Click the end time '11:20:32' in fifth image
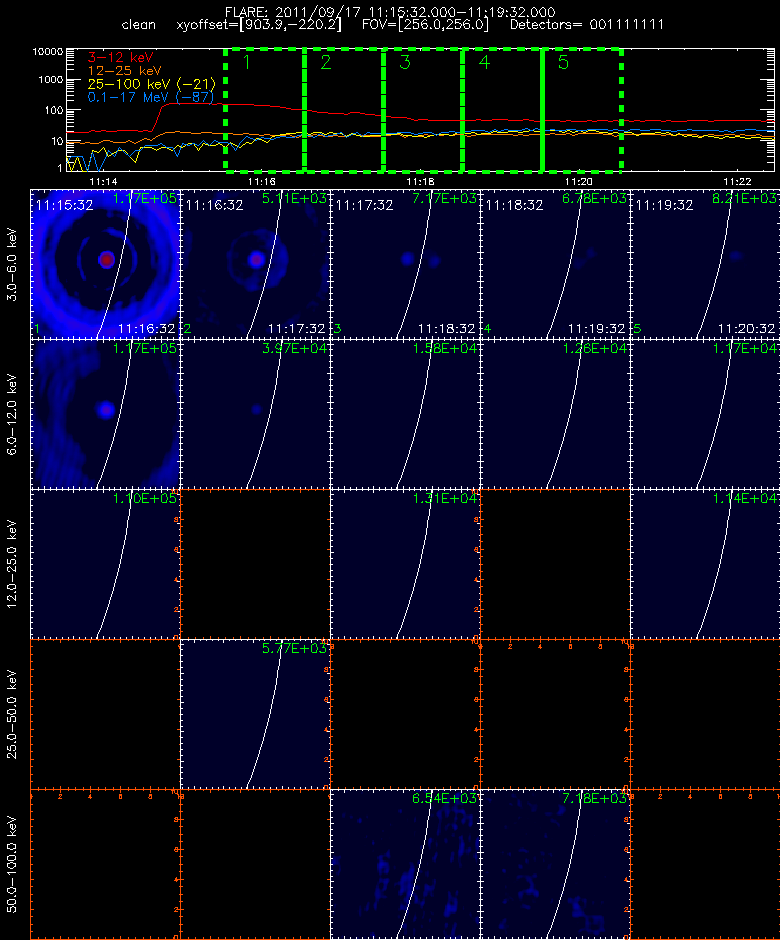Image resolution: width=780 pixels, height=940 pixels. [746, 329]
